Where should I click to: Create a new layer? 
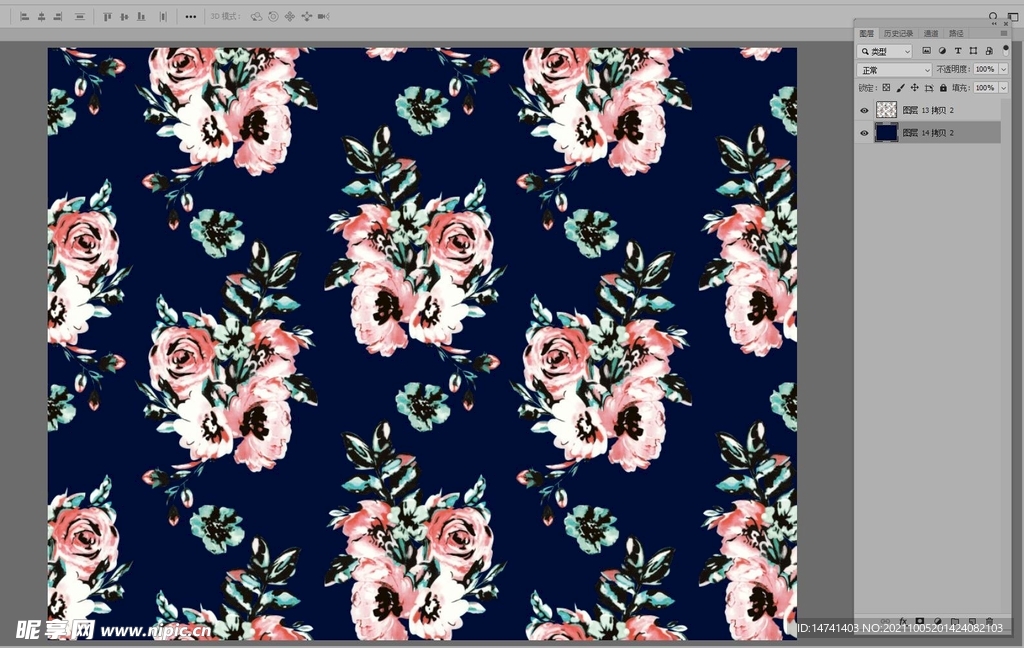[x=972, y=621]
